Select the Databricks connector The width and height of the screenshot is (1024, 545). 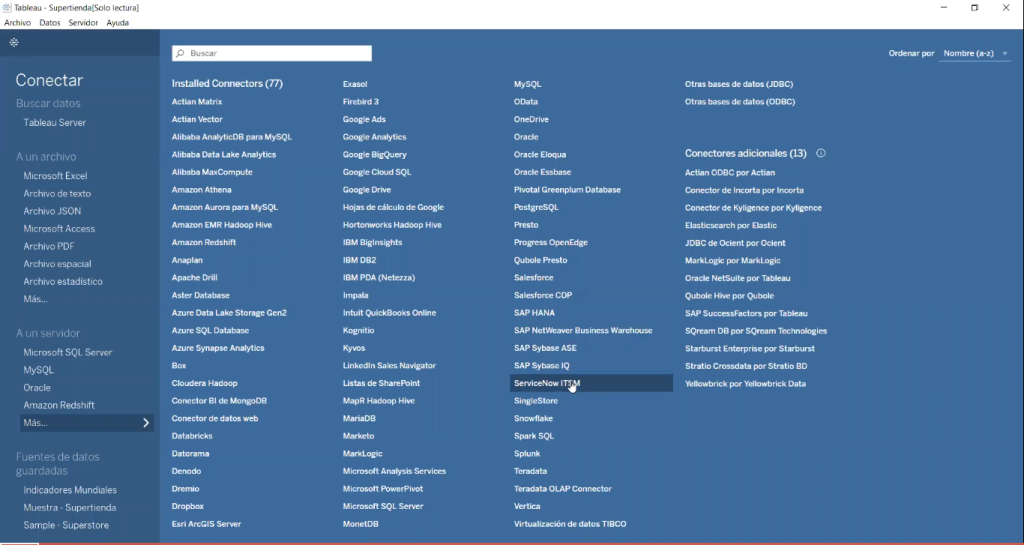click(192, 437)
